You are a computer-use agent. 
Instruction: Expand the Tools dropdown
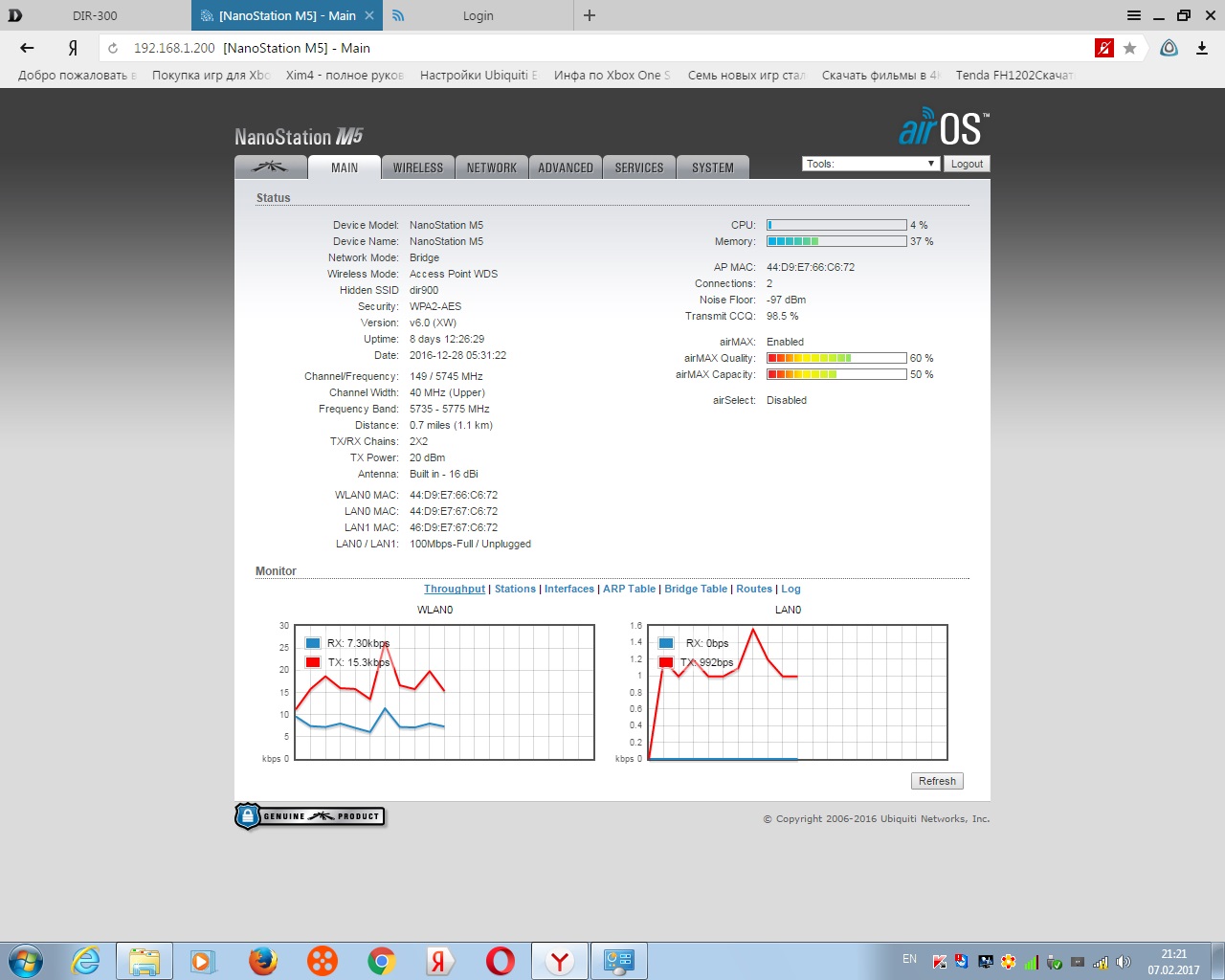870,164
